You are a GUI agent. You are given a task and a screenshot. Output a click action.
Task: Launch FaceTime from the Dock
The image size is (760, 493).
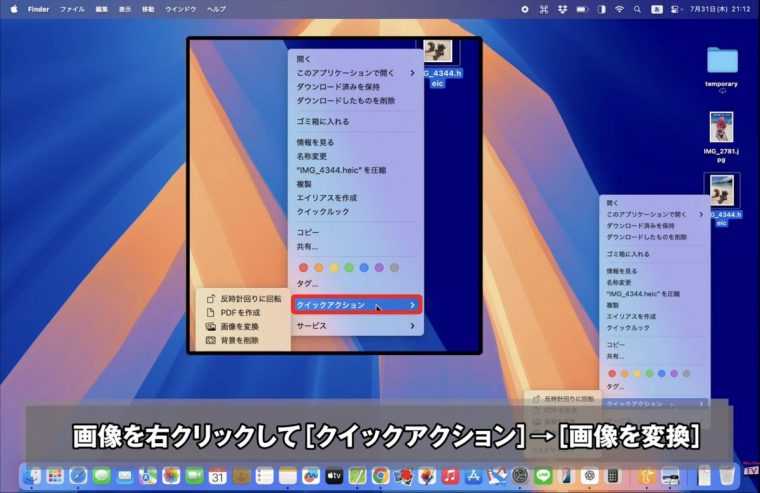[x=194, y=476]
